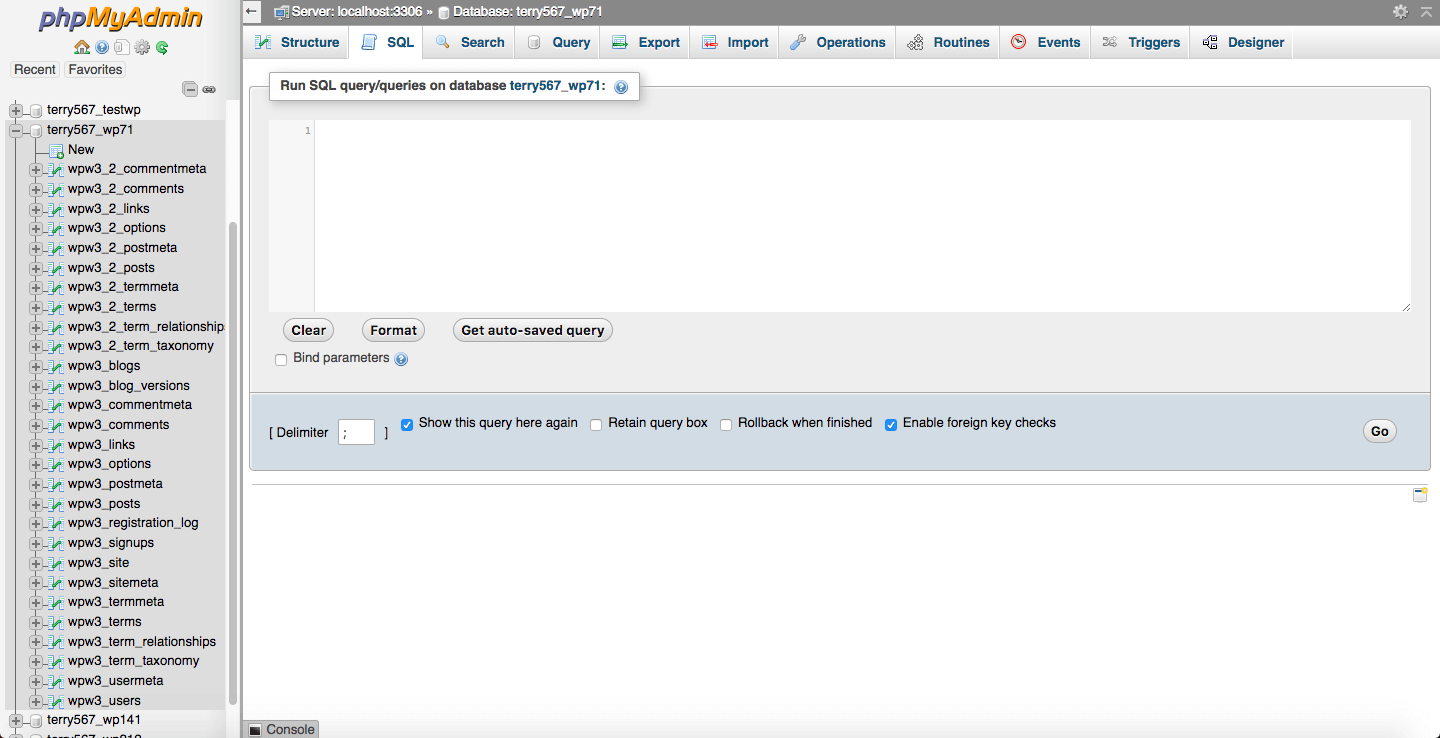Enable Rollback when finished checkbox
Screen dimensions: 1440x738
click(726, 424)
